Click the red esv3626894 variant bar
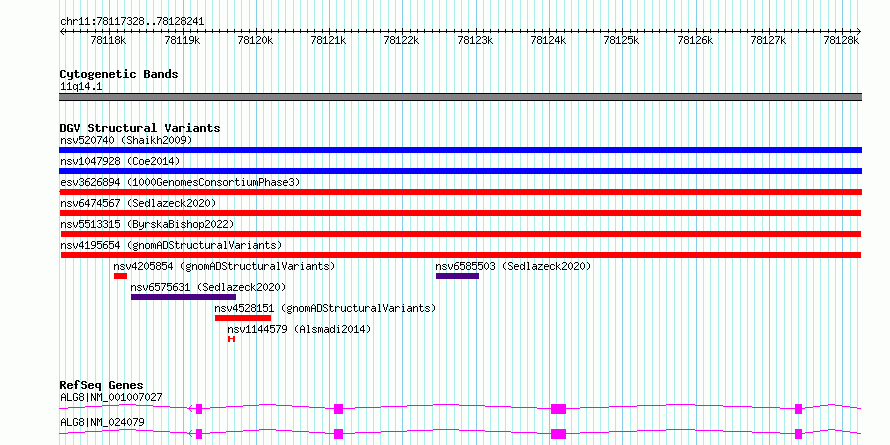Screen dimensions: 890x445 (460, 192)
